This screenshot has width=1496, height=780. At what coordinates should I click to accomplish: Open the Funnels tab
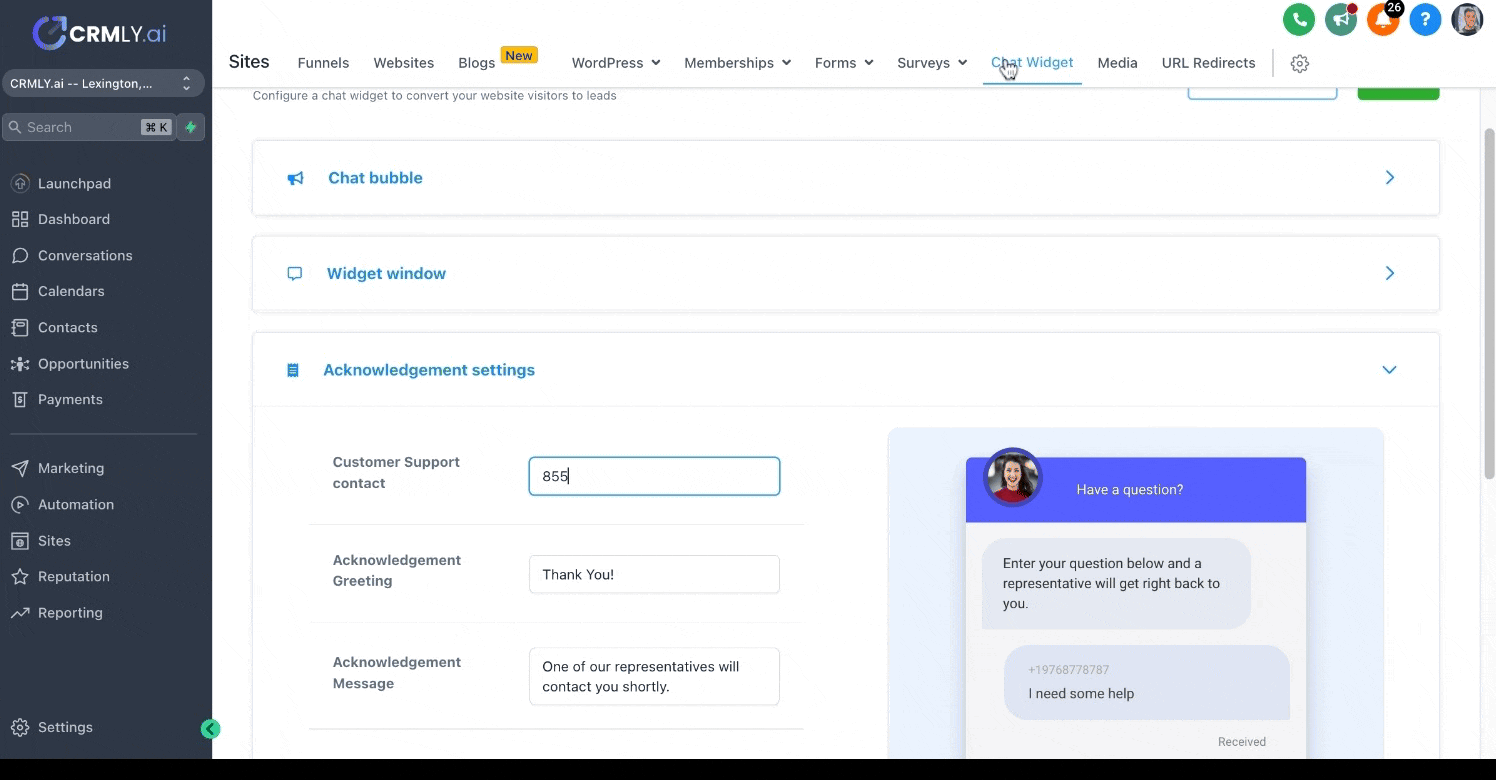pos(323,62)
